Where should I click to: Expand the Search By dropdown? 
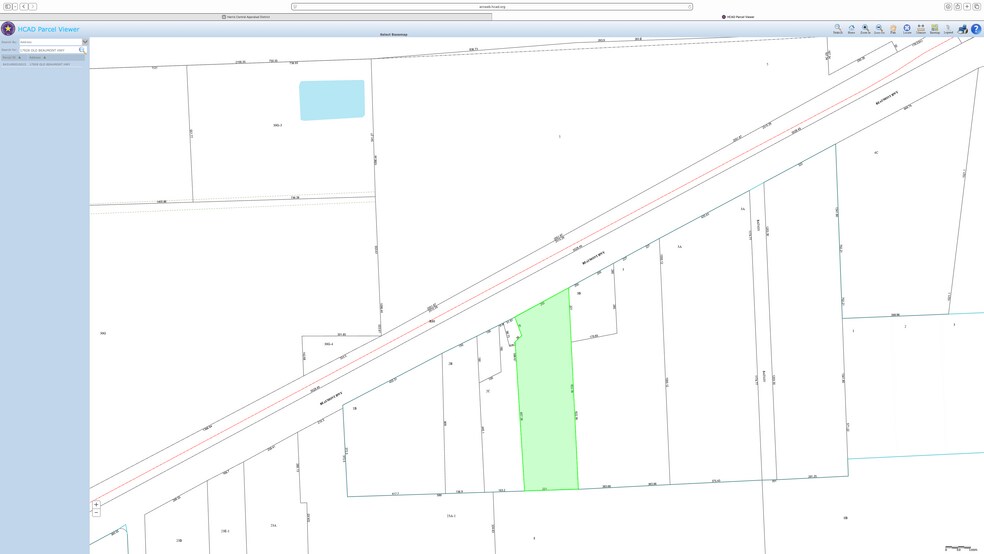point(85,42)
